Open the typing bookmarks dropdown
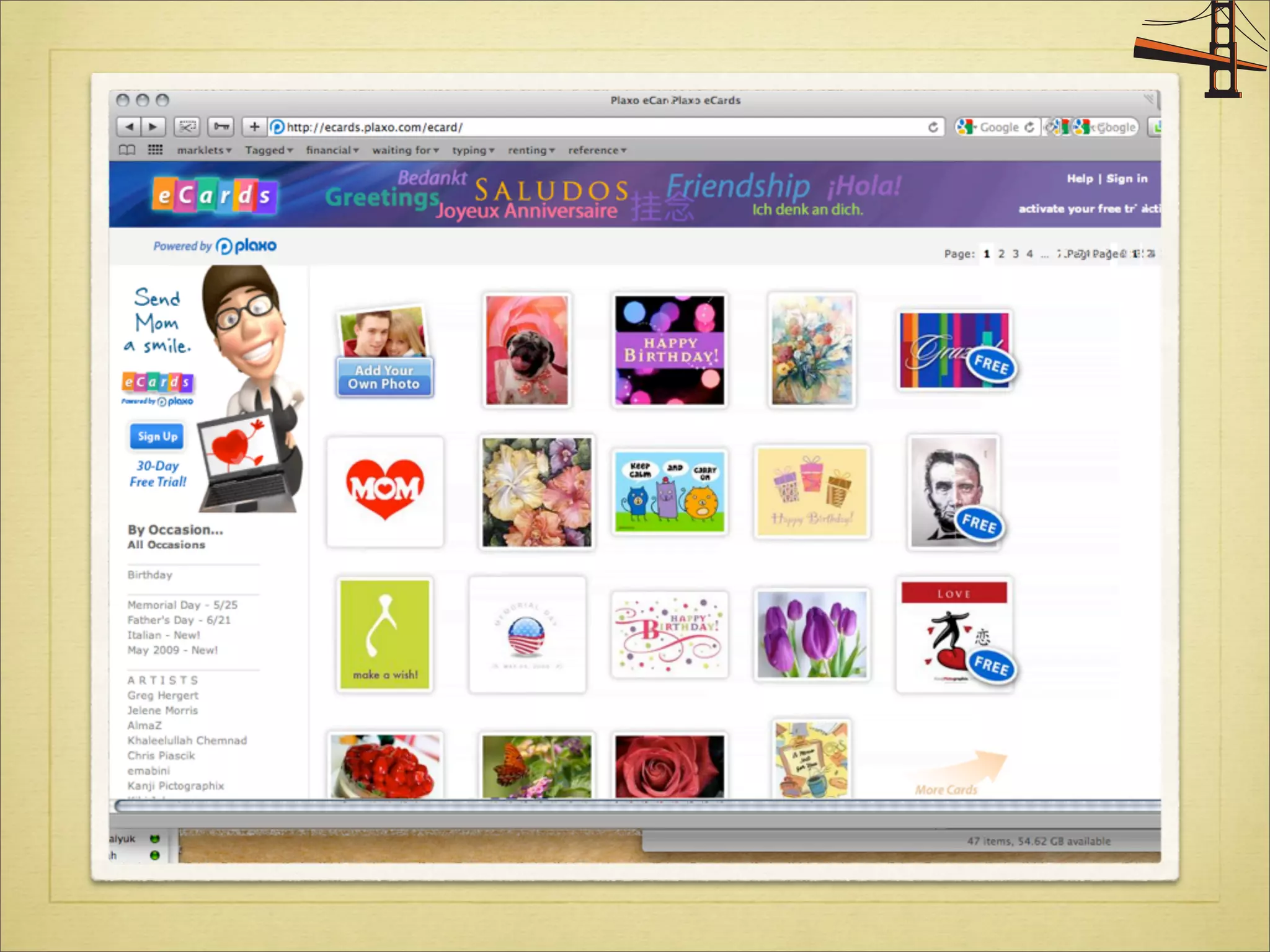The image size is (1270, 952). pyautogui.click(x=473, y=150)
